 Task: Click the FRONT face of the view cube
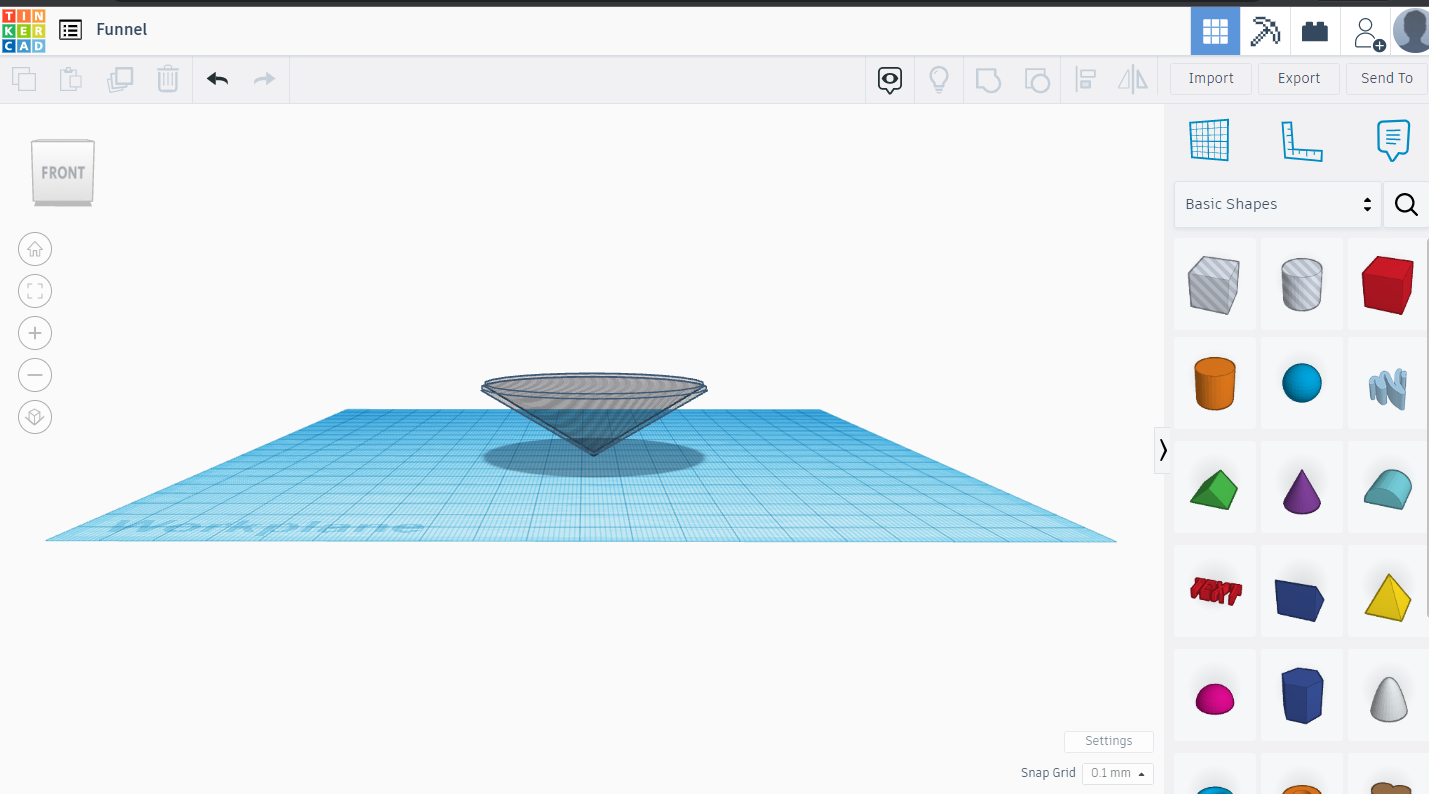(x=63, y=172)
